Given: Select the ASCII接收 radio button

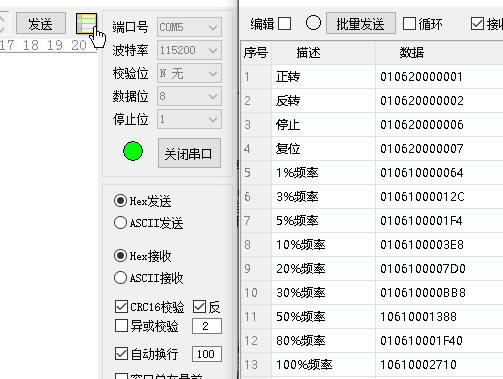Looking at the screenshot, I should 120,277.
